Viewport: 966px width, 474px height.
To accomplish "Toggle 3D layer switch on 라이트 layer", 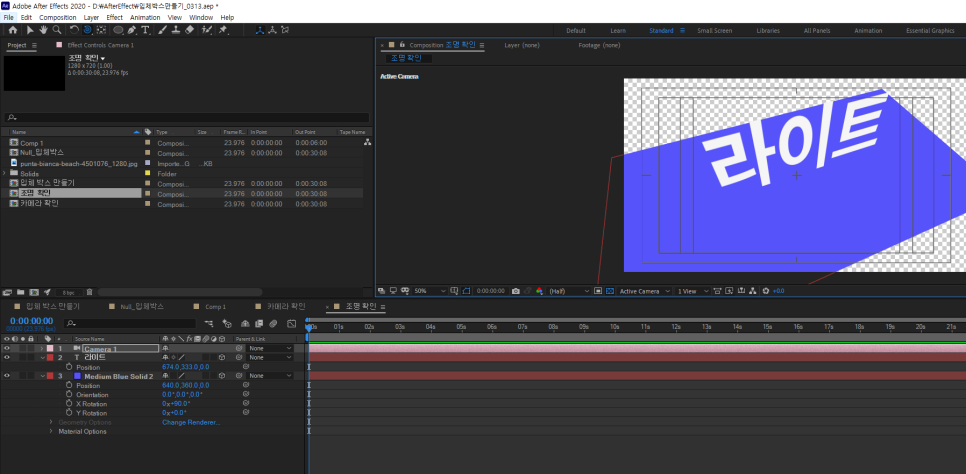I will click(221, 358).
